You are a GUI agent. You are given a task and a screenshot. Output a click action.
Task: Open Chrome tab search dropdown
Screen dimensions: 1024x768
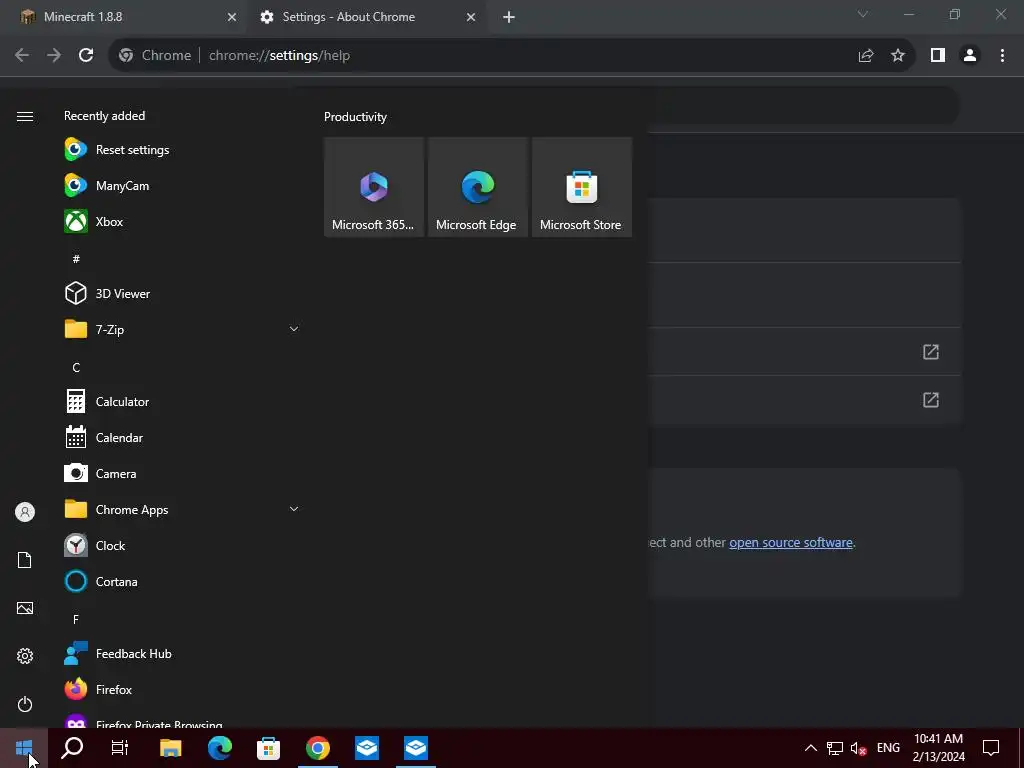coord(863,14)
